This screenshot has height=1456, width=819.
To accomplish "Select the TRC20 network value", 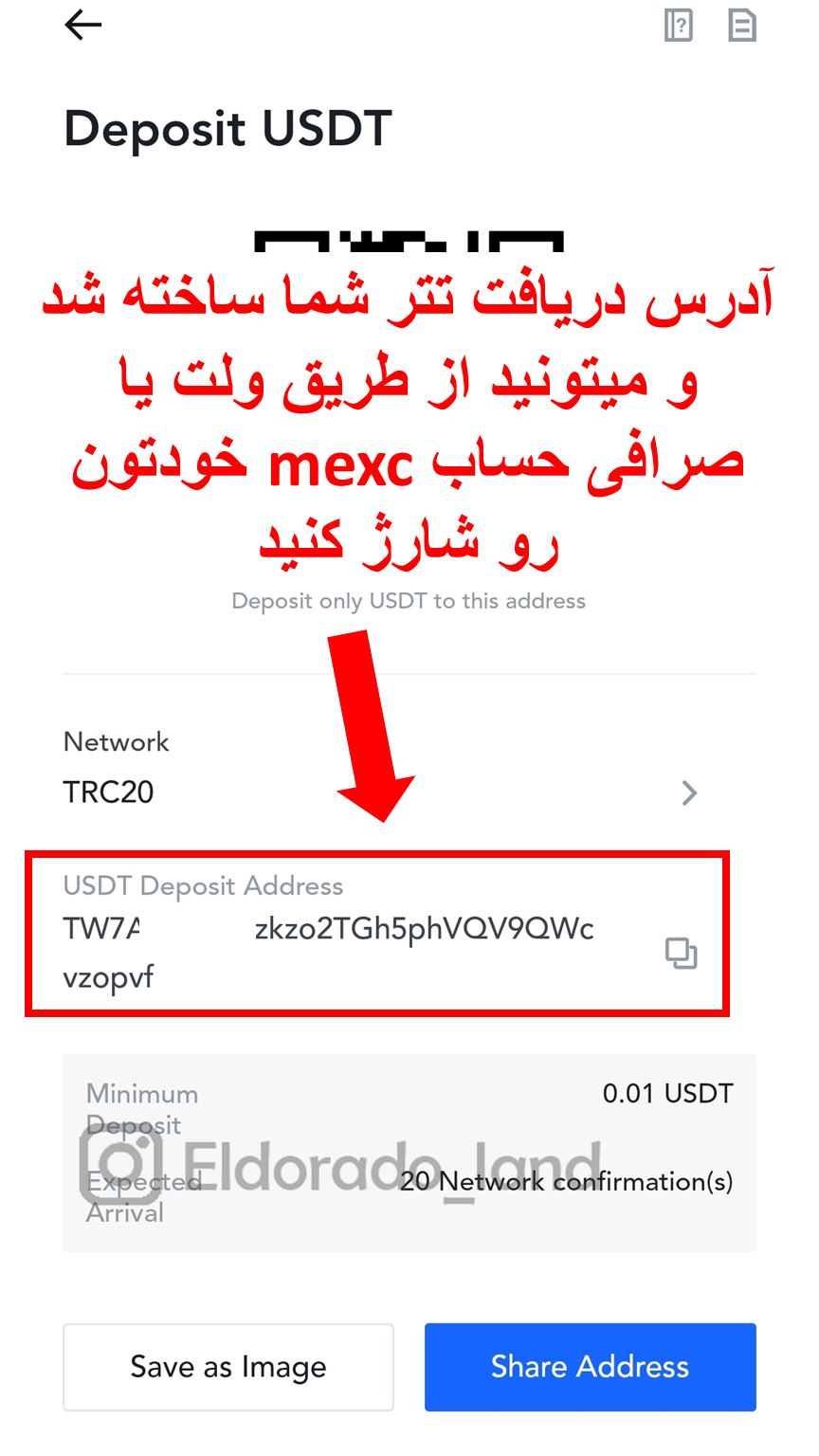I will pyautogui.click(x=108, y=792).
